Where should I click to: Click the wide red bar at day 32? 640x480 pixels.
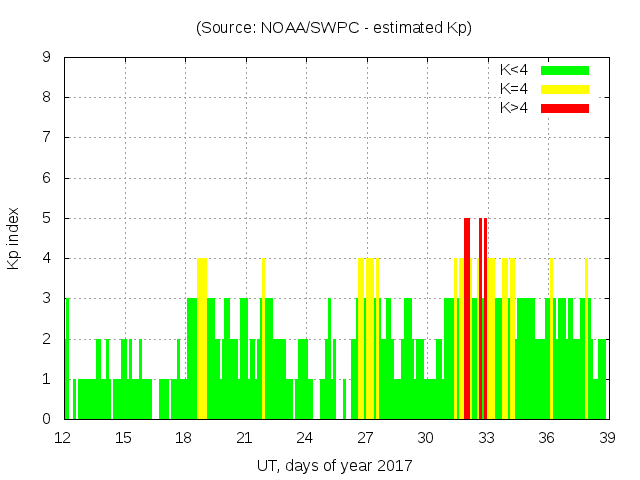[x=467, y=320]
